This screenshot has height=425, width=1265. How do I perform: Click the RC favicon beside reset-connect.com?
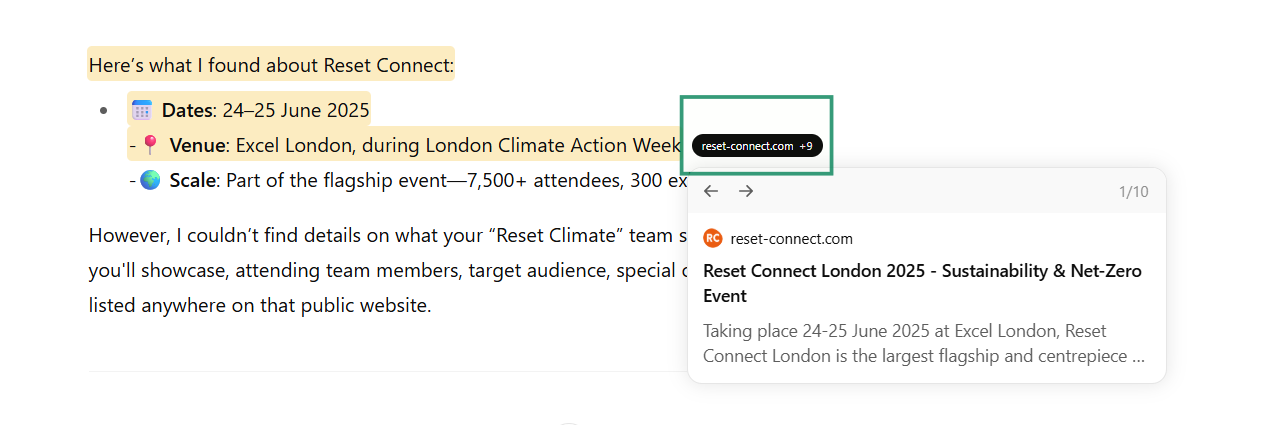tap(712, 238)
